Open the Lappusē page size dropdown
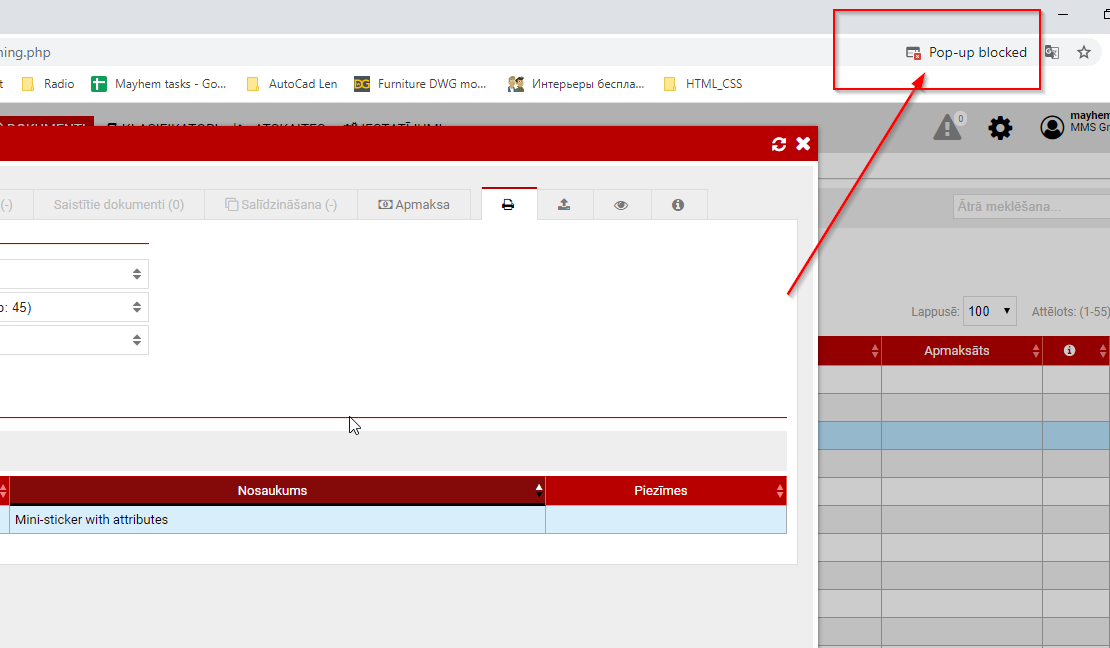 pos(989,311)
